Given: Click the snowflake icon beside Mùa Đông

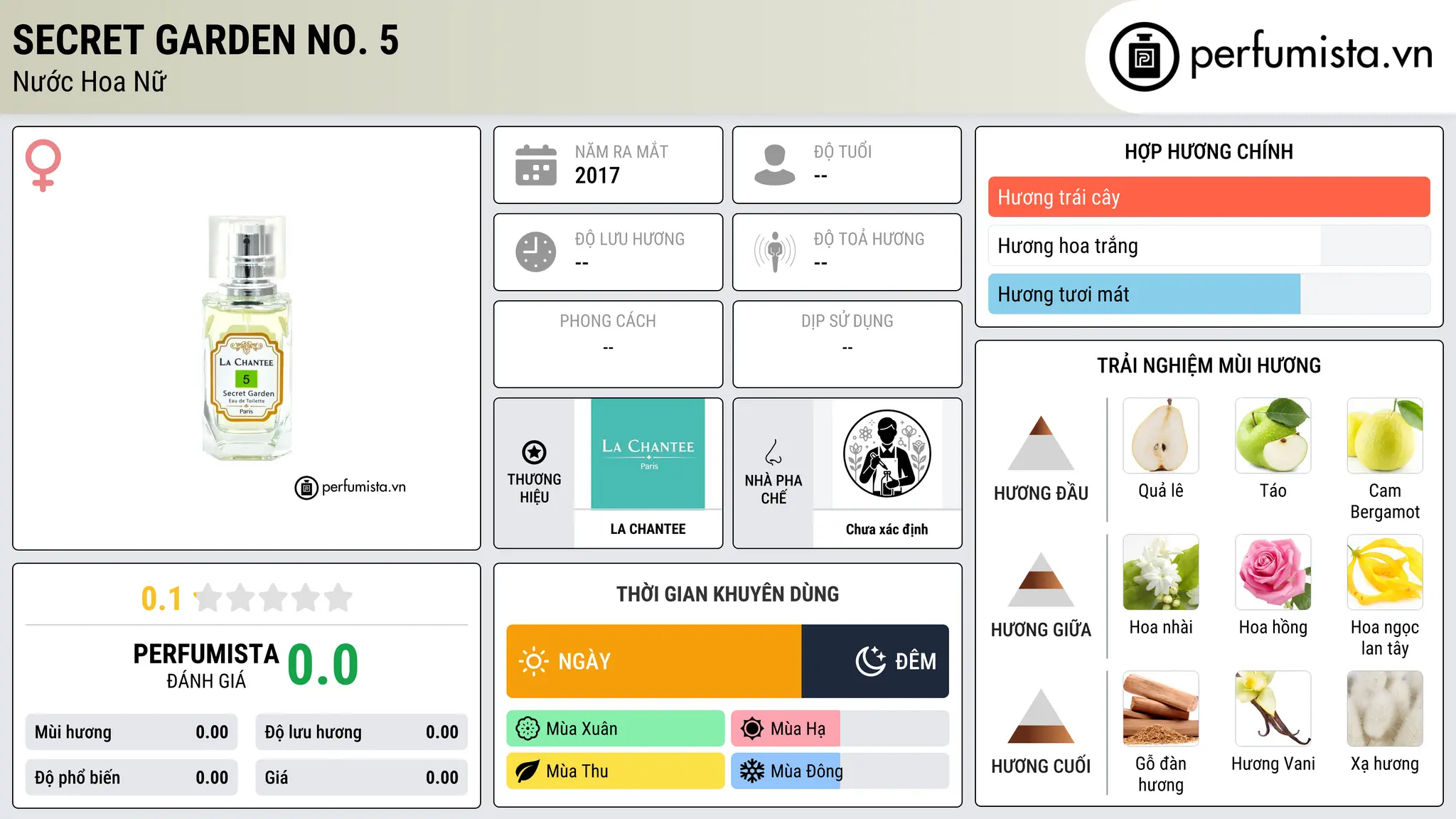Looking at the screenshot, I should click(752, 771).
